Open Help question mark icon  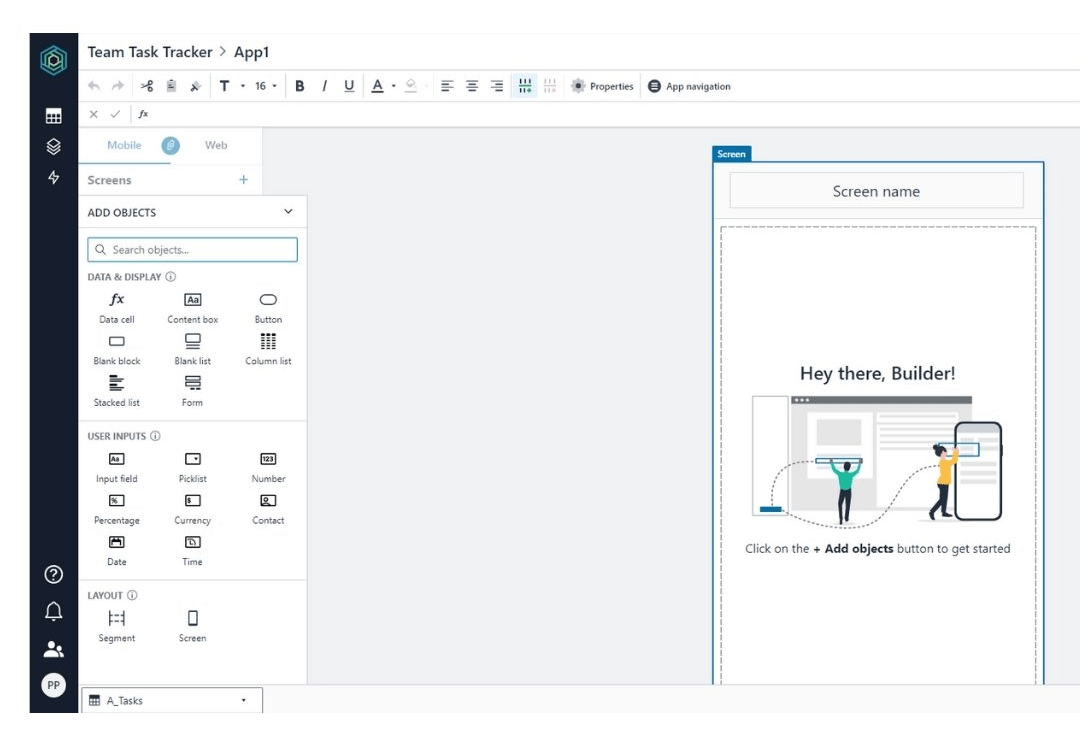pyautogui.click(x=53, y=574)
